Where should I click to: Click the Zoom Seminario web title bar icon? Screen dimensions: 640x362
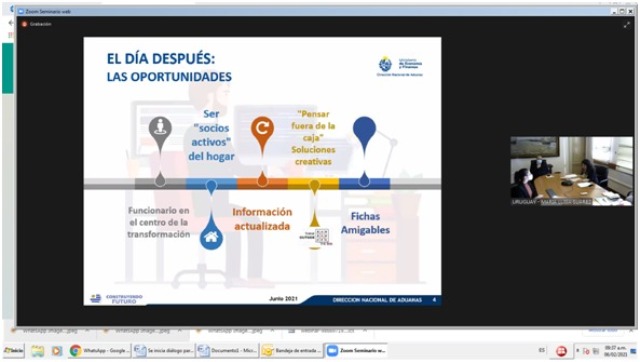point(21,11)
